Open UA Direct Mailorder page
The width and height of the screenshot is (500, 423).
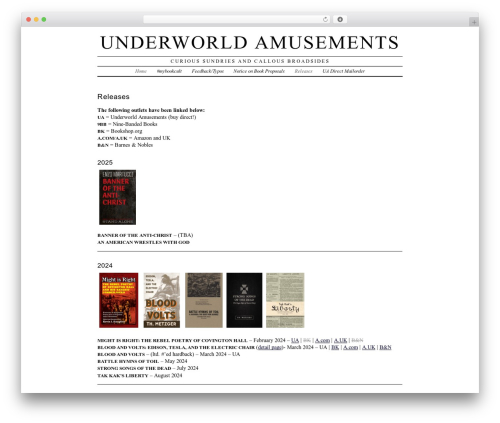click(x=343, y=71)
